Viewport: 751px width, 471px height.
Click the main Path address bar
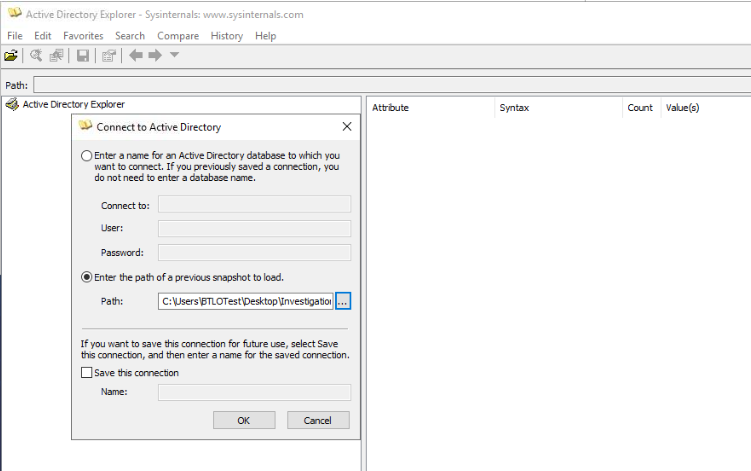click(392, 85)
